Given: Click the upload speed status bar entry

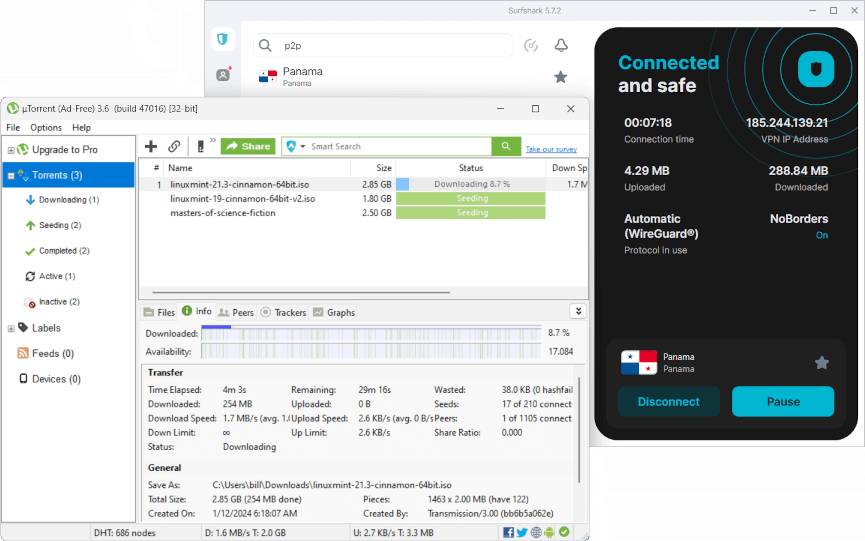Looking at the screenshot, I should point(393,533).
